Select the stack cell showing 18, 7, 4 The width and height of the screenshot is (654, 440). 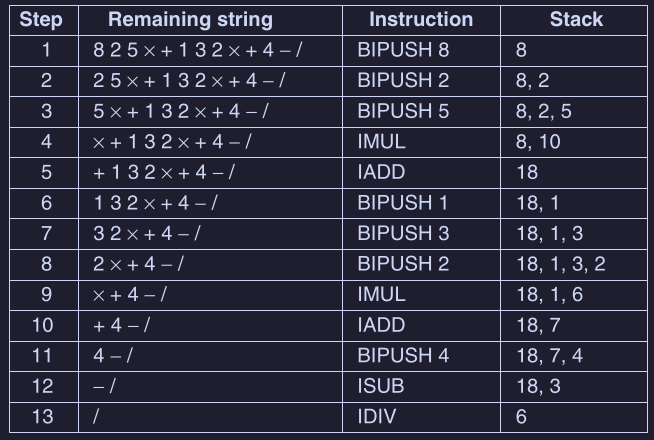[549, 355]
